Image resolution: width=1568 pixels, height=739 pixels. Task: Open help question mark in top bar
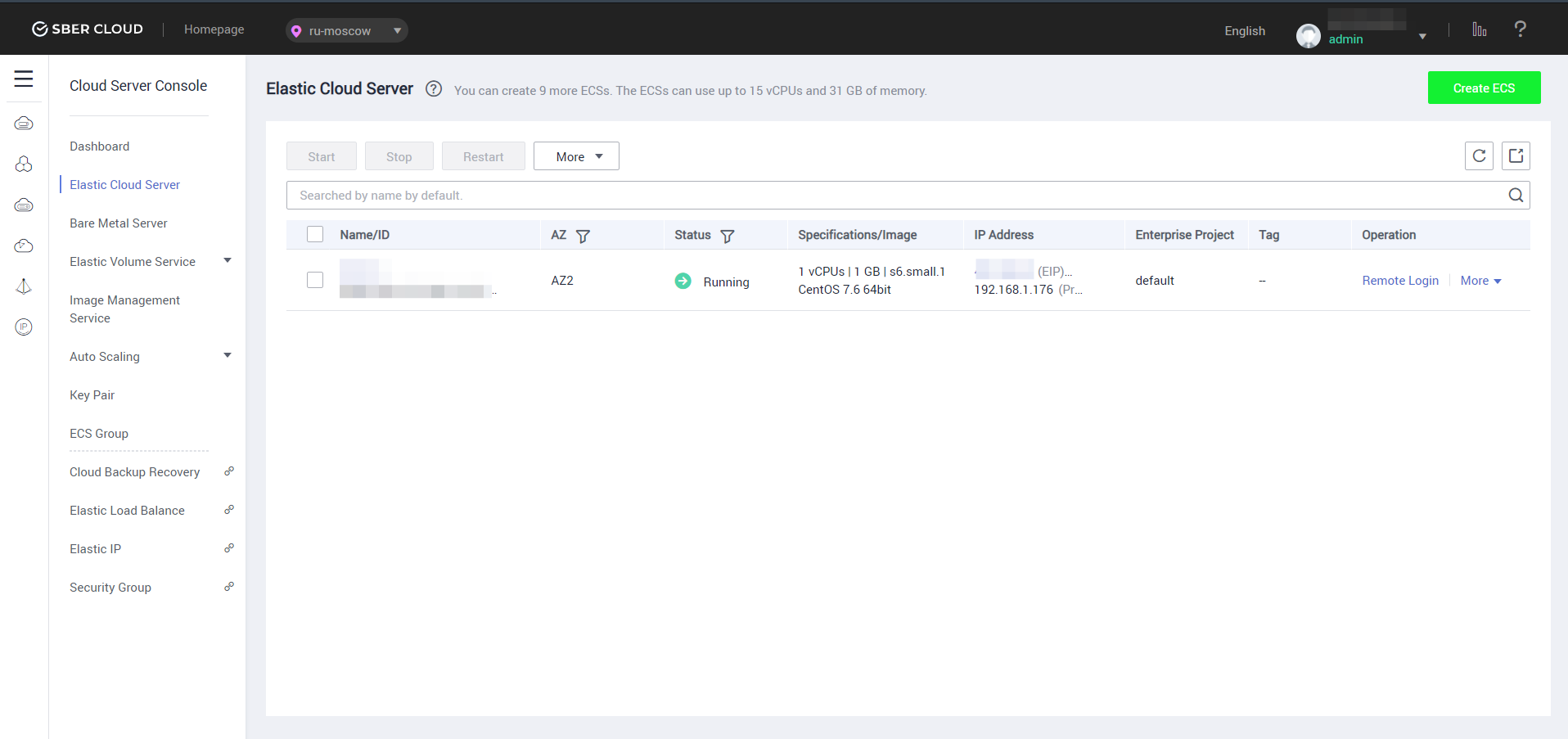[1520, 29]
